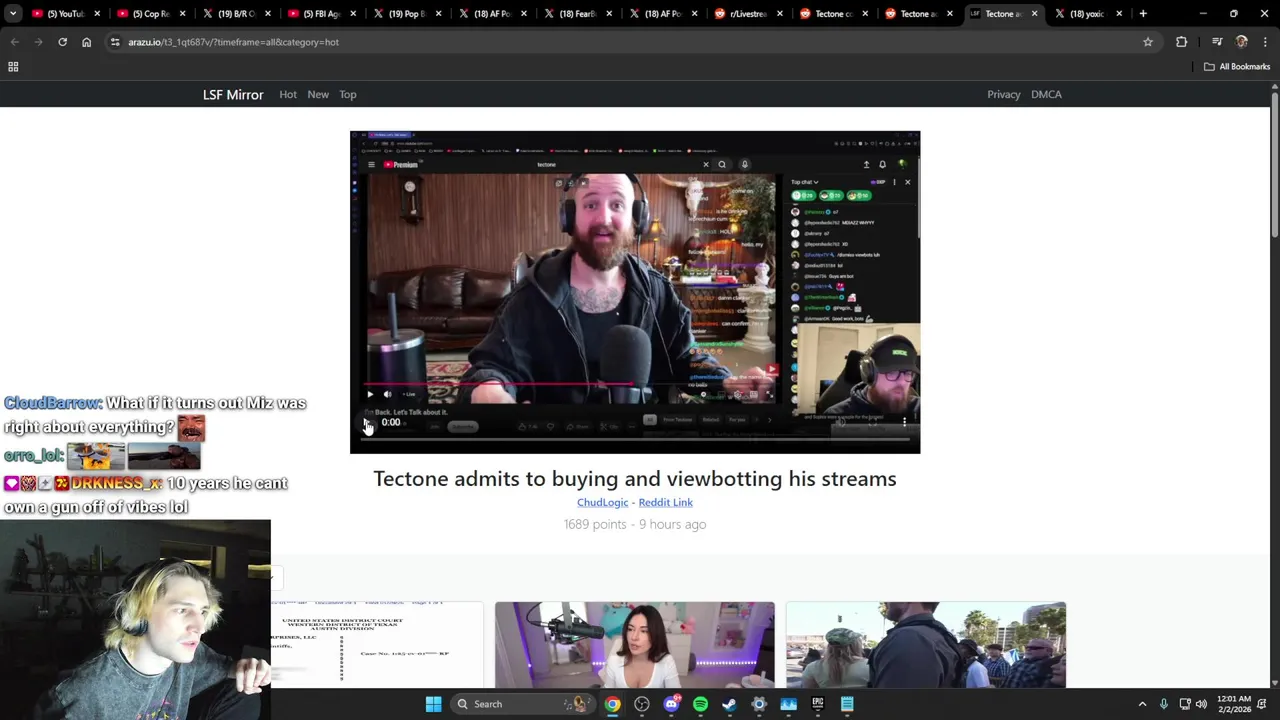Open network settings in system tray
This screenshot has height=720, width=1280.
pyautogui.click(x=1185, y=704)
